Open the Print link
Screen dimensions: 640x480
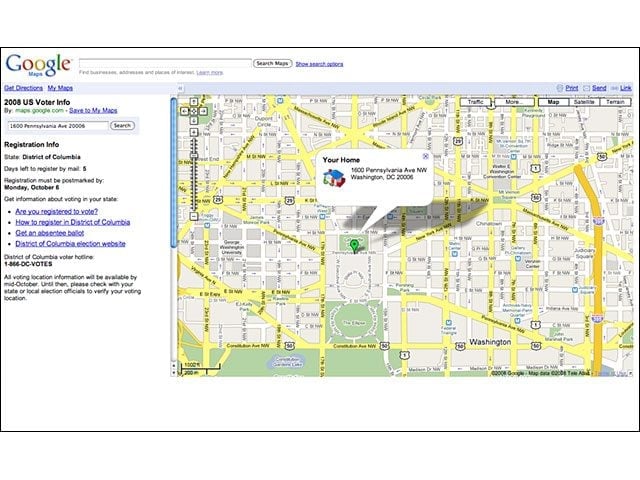pos(571,88)
